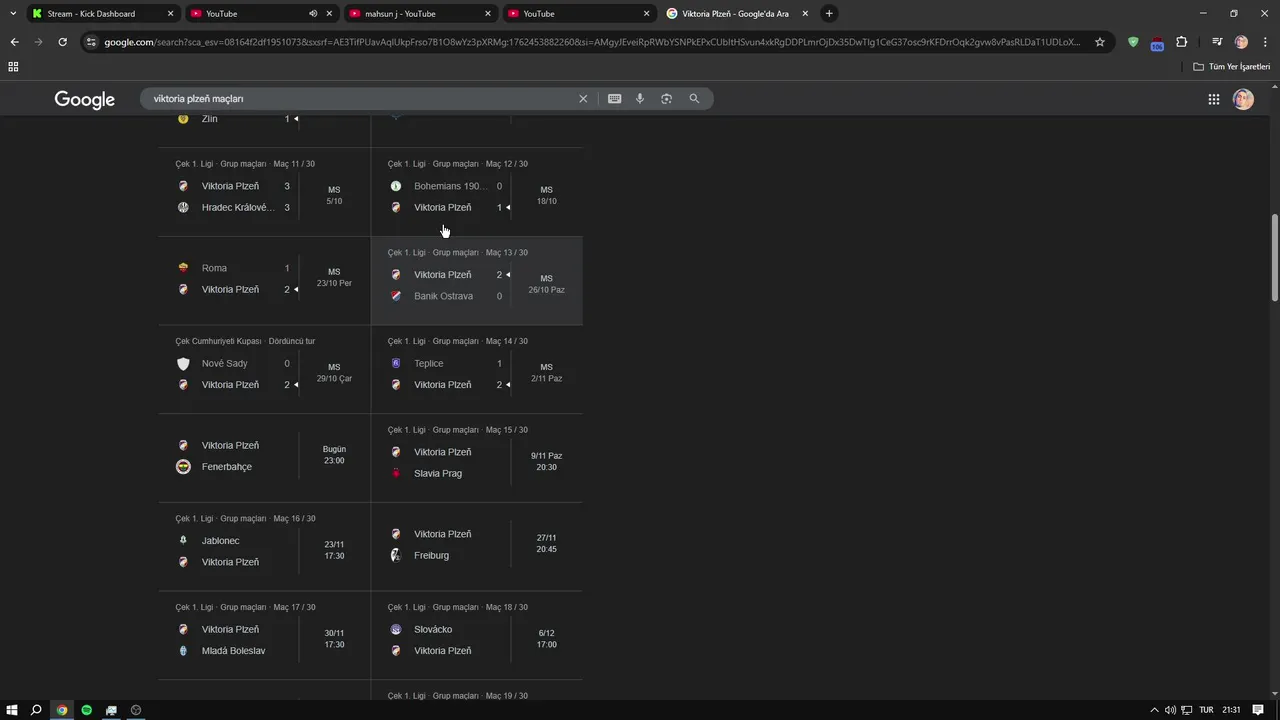Viewport: 1280px width, 720px height.
Task: Go to the Google homepage logo
Action: coord(85,99)
